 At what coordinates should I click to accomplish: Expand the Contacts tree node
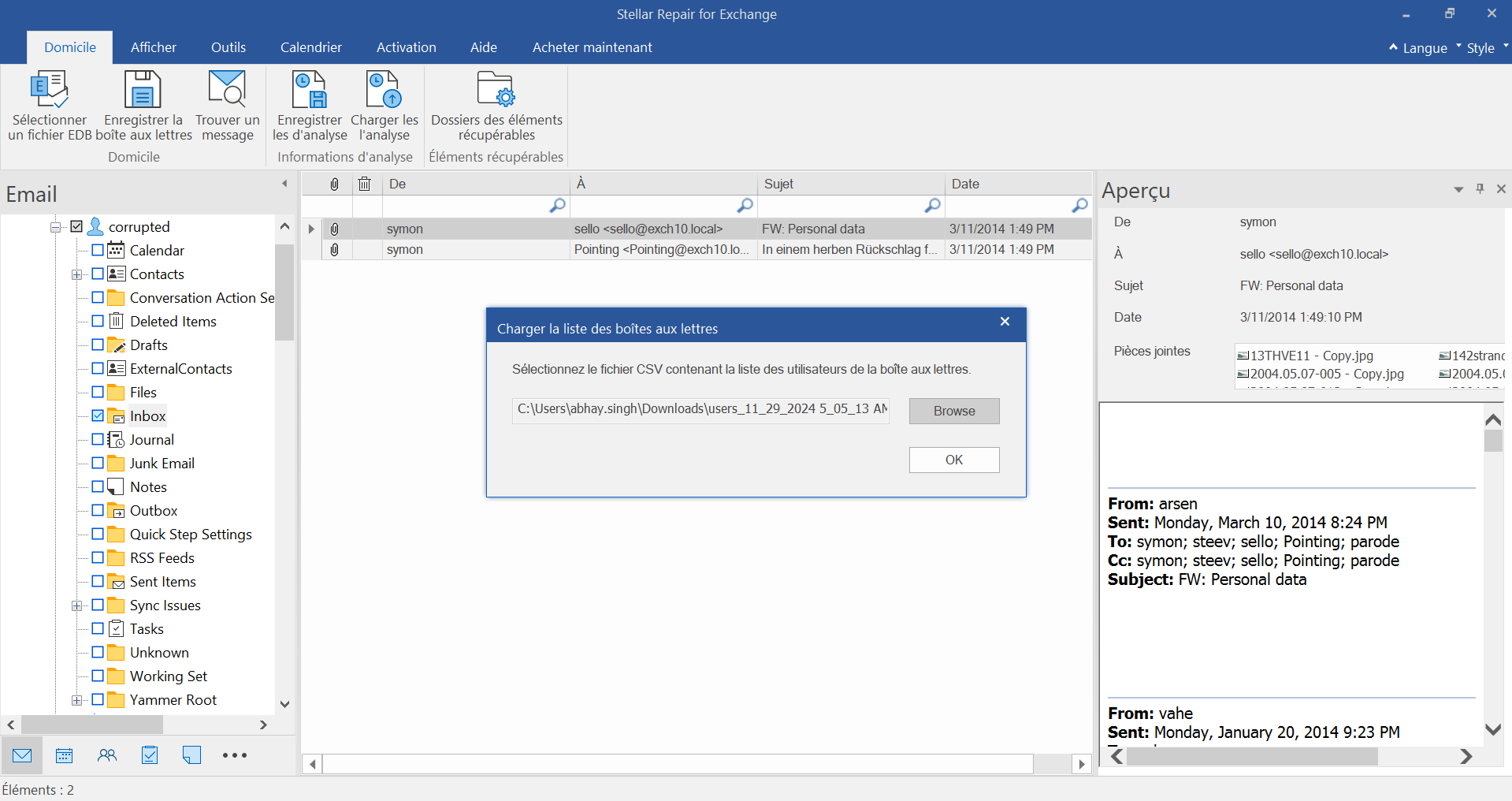coord(77,274)
